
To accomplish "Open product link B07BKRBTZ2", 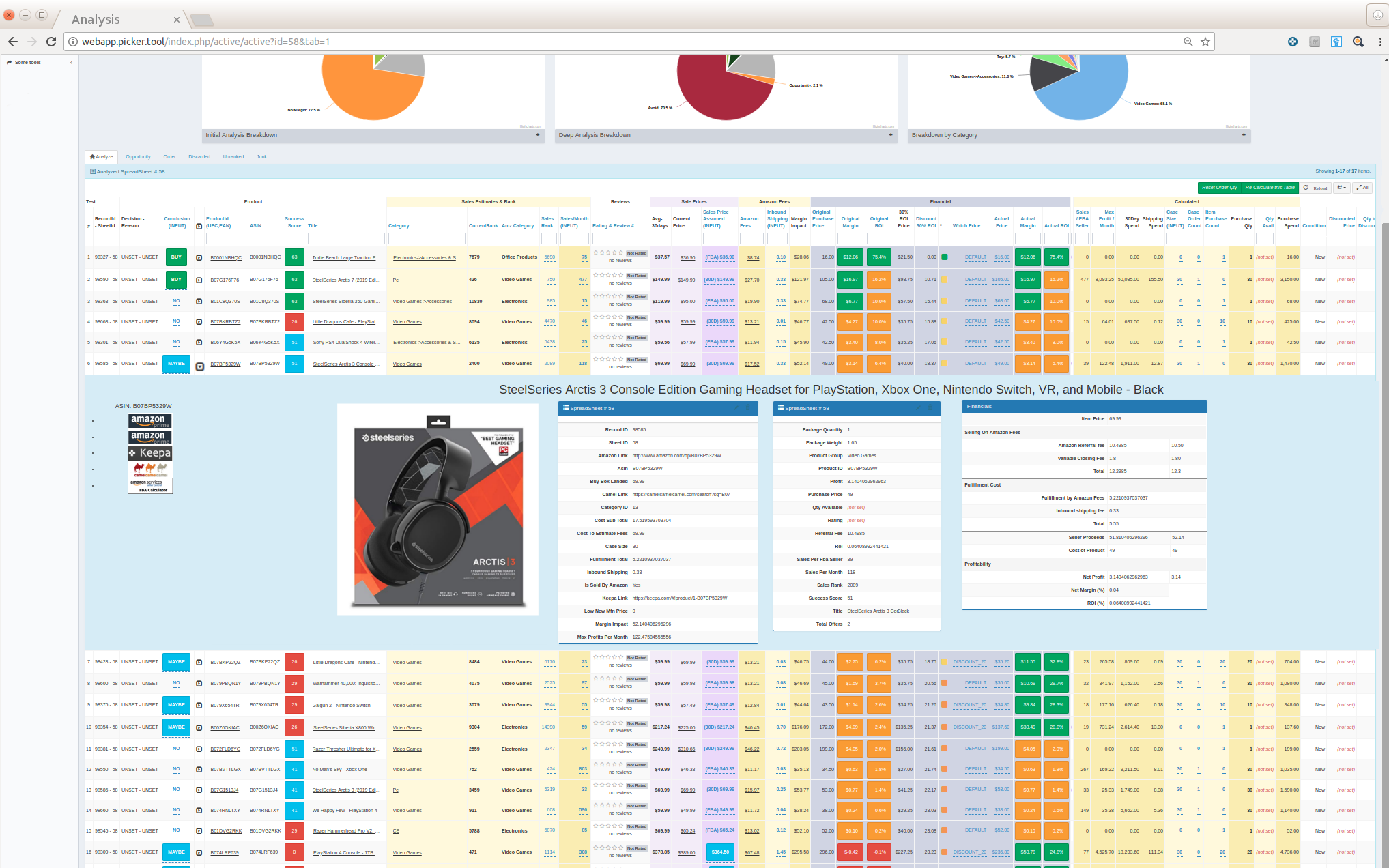I will point(225,322).
